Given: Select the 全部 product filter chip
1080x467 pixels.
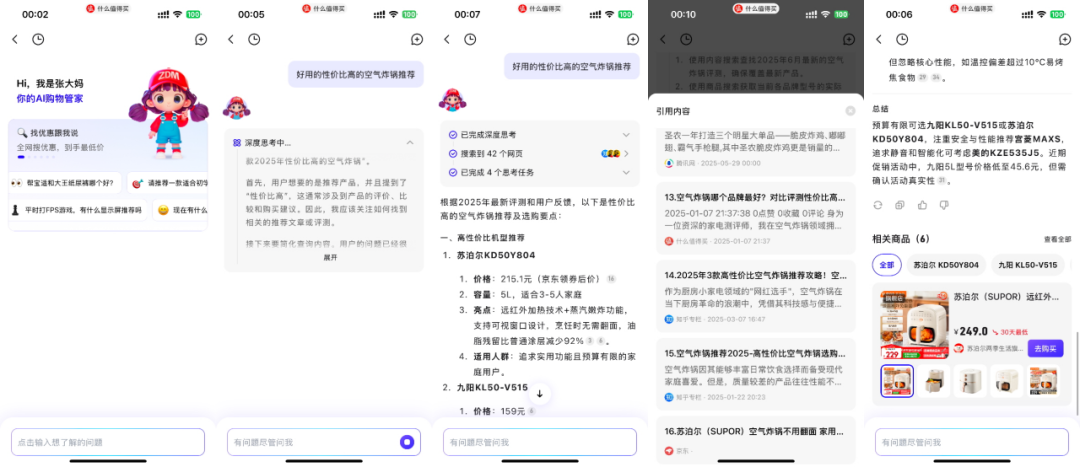Looking at the screenshot, I should coord(887,265).
